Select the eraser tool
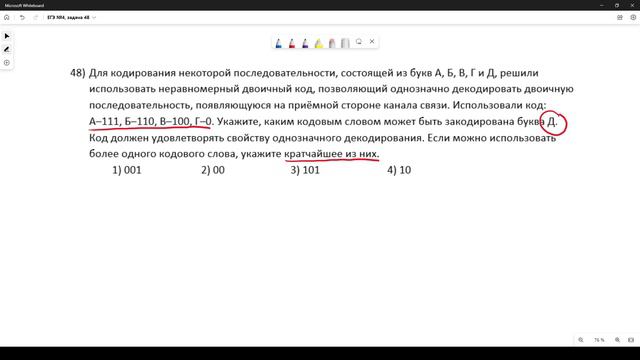Viewport: 640px width, 360px height. pyautogui.click(x=332, y=43)
